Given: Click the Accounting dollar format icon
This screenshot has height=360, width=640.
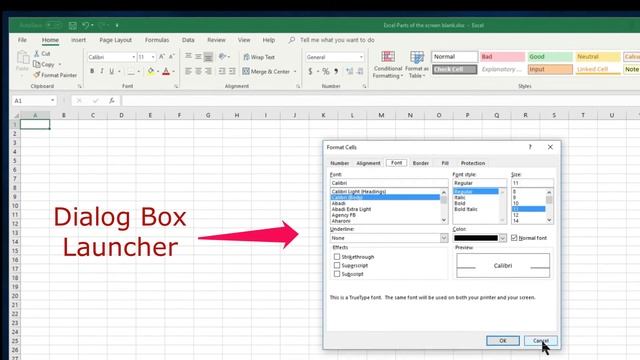Looking at the screenshot, I should tap(310, 71).
